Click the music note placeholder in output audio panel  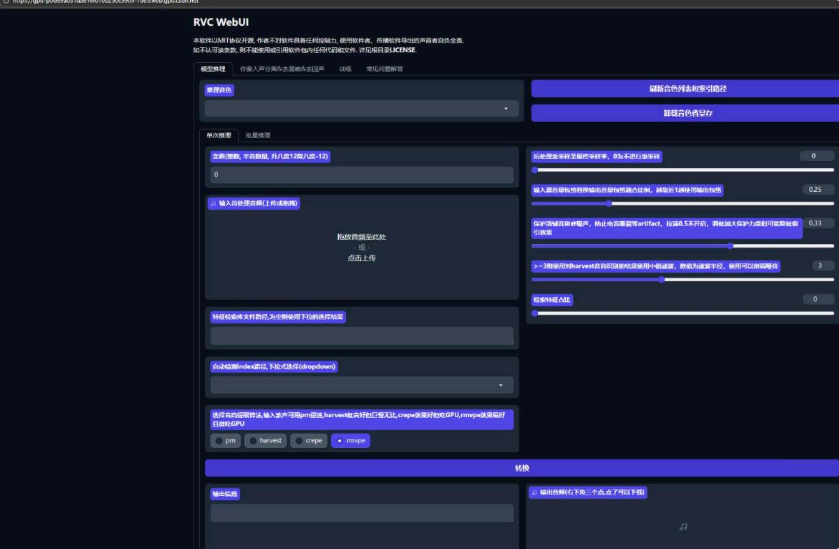pyautogui.click(x=683, y=527)
